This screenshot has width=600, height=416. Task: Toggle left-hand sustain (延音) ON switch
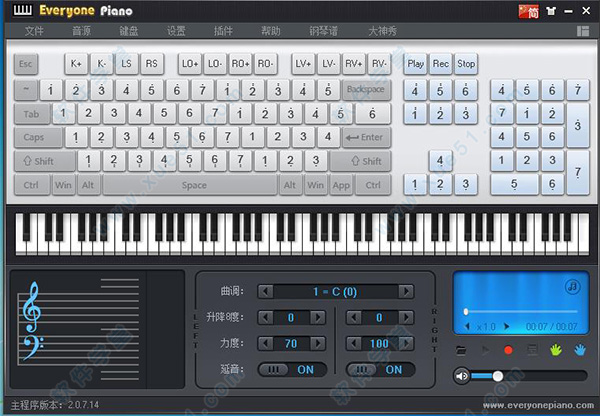[291, 369]
